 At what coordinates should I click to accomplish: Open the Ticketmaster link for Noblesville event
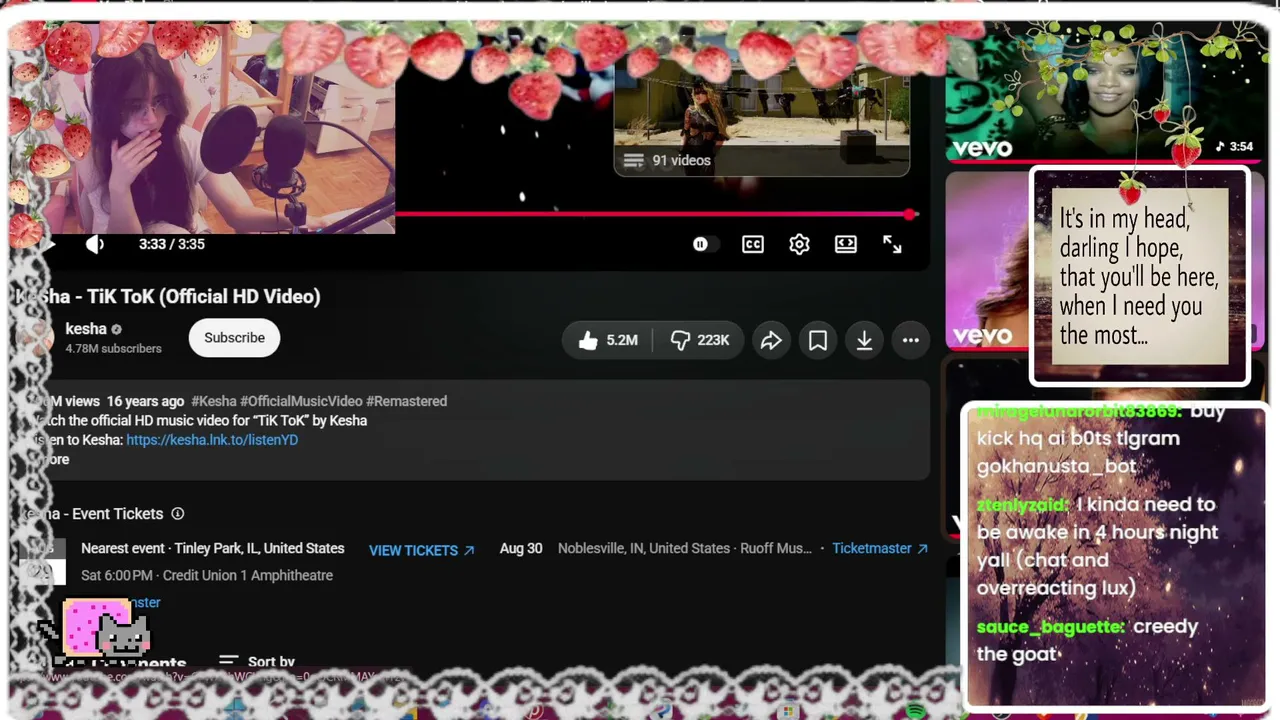pyautogui.click(x=880, y=549)
